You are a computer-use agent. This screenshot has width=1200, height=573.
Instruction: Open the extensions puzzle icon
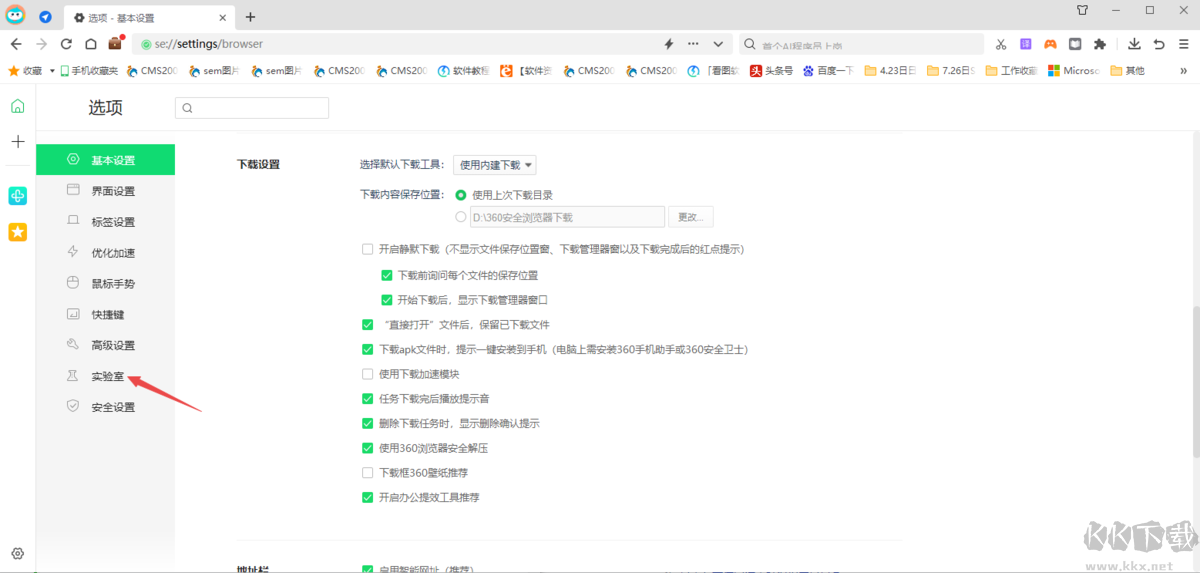coord(1100,44)
